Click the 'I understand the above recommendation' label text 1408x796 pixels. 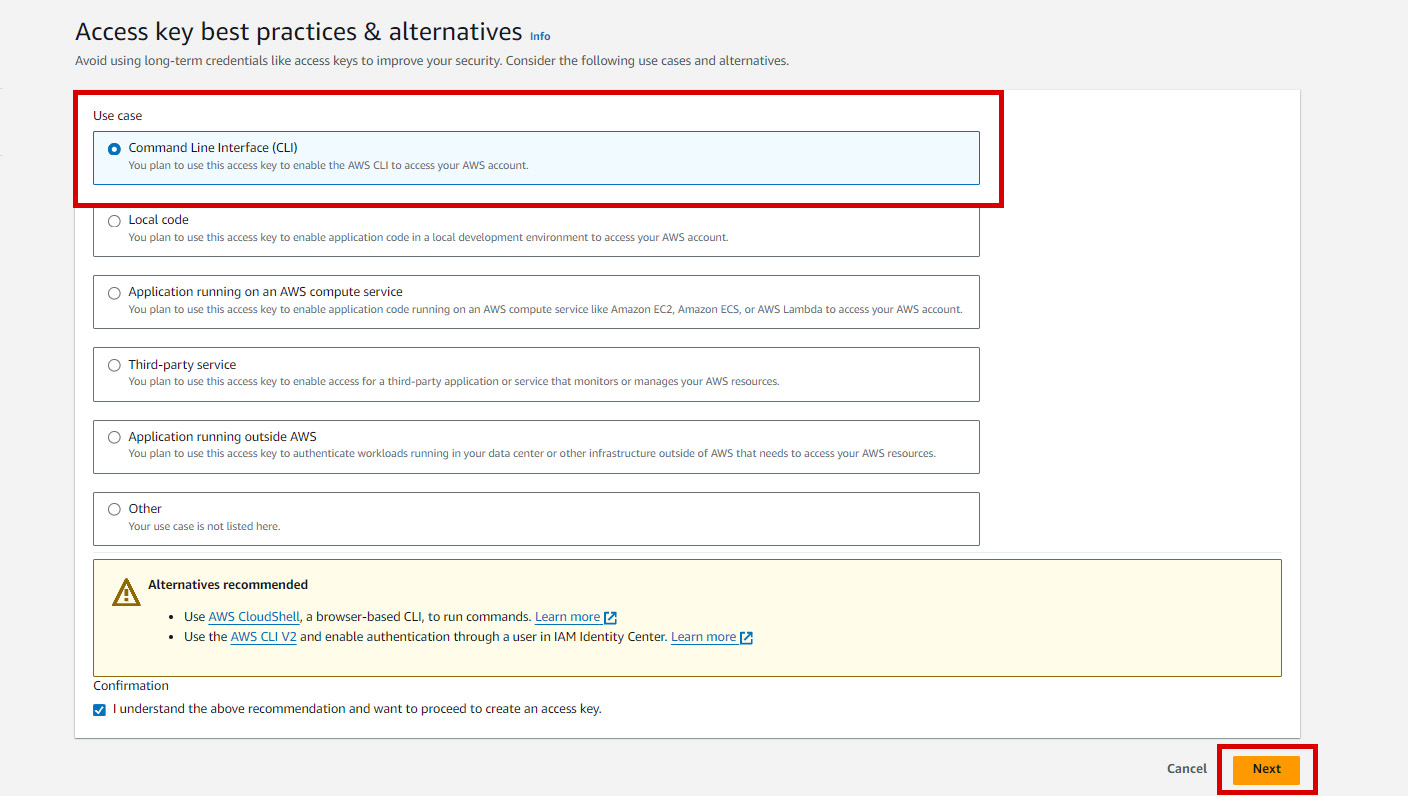click(357, 709)
